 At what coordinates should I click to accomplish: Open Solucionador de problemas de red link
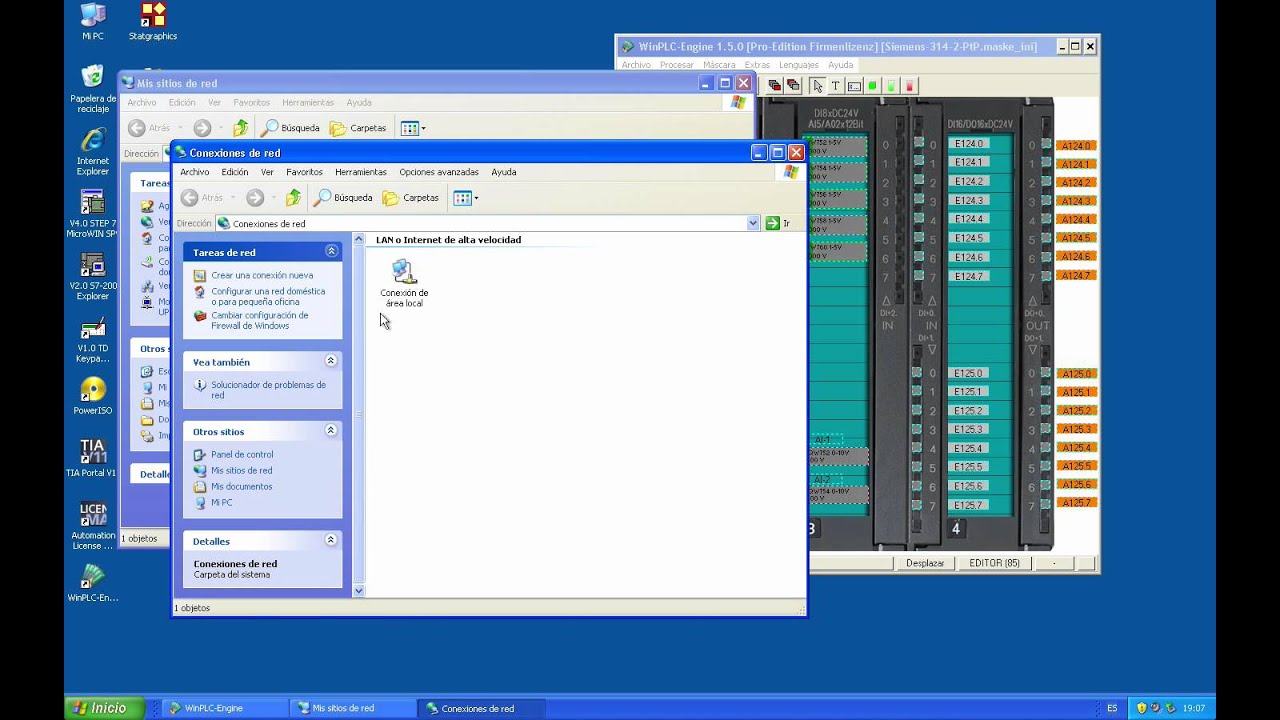[x=268, y=390]
